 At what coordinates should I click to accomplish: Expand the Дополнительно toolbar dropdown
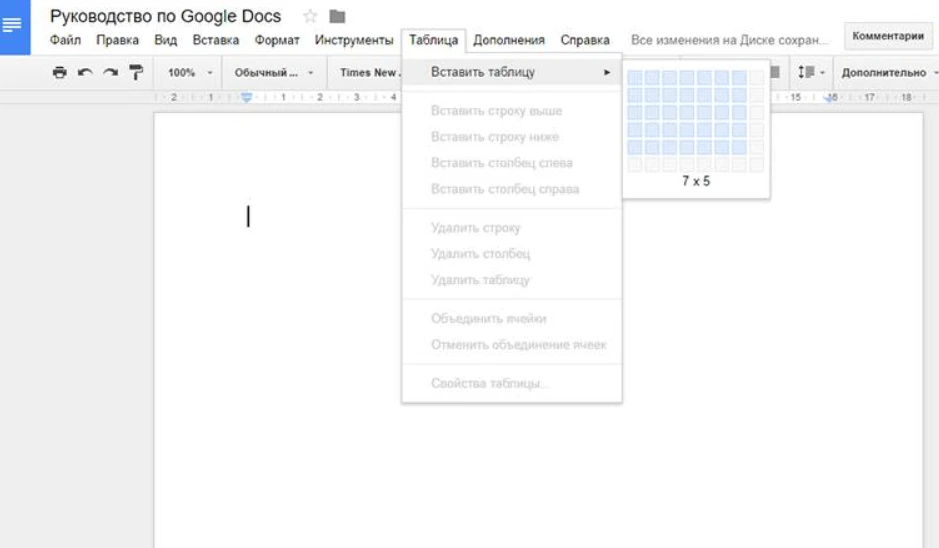[889, 72]
